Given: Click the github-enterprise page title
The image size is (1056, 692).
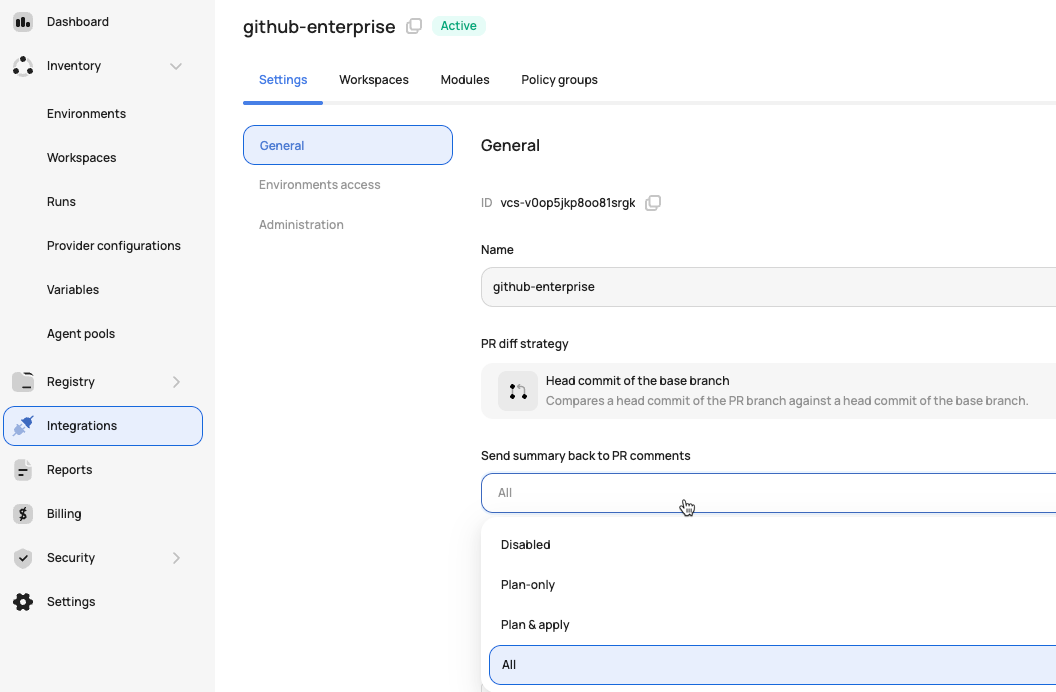Looking at the screenshot, I should click(x=319, y=26).
